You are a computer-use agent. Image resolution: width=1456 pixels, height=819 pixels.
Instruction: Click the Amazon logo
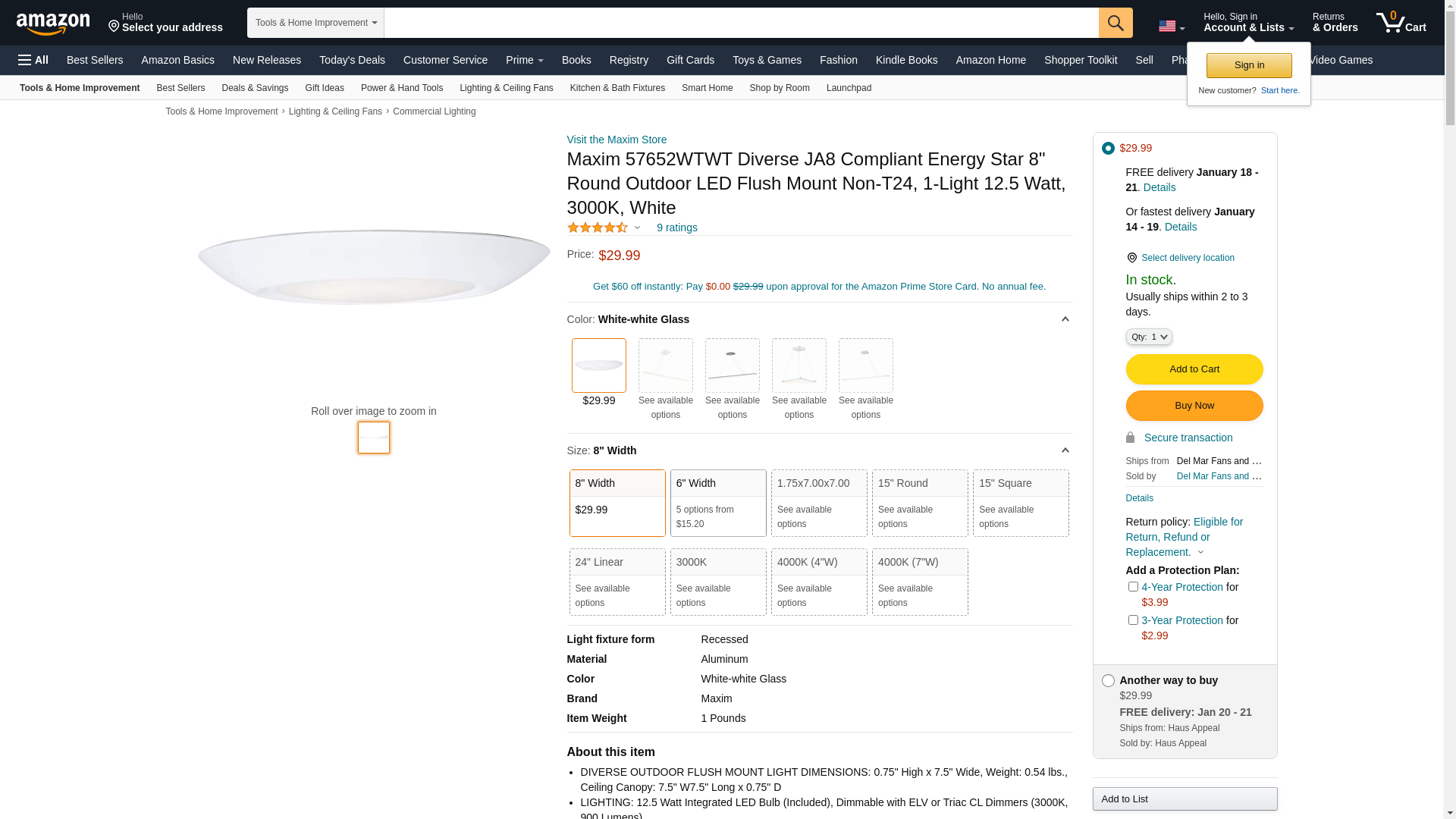(53, 24)
